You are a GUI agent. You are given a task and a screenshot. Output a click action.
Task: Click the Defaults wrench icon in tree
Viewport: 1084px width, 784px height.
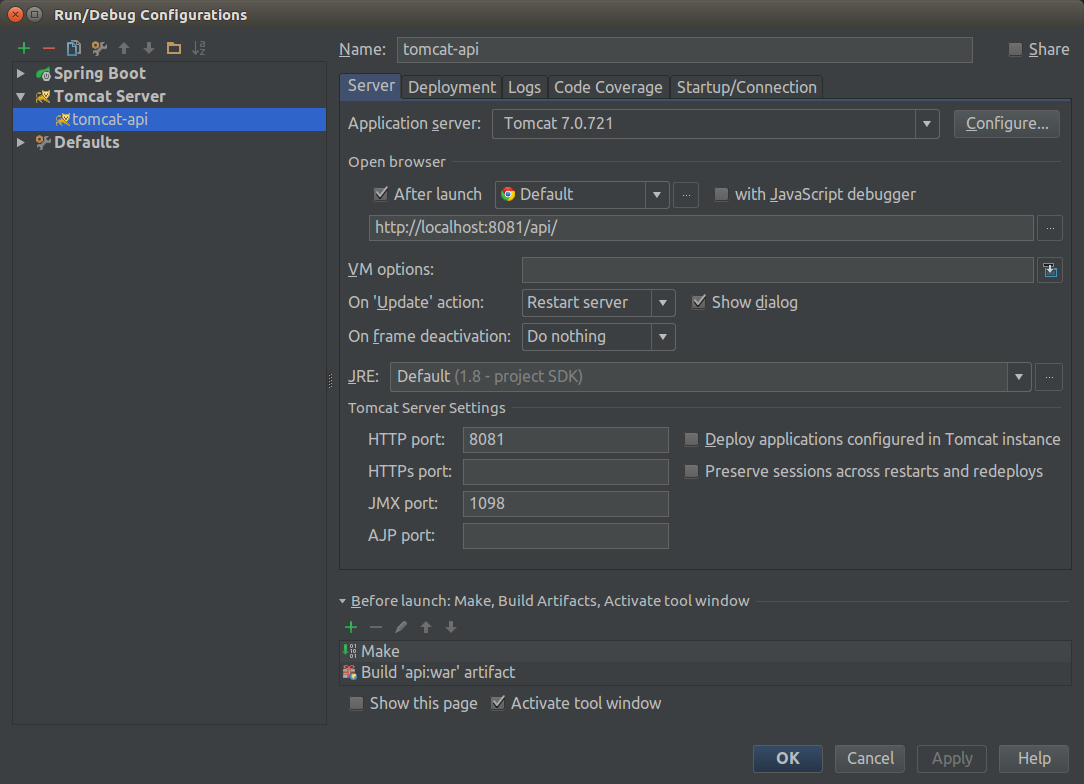[44, 142]
